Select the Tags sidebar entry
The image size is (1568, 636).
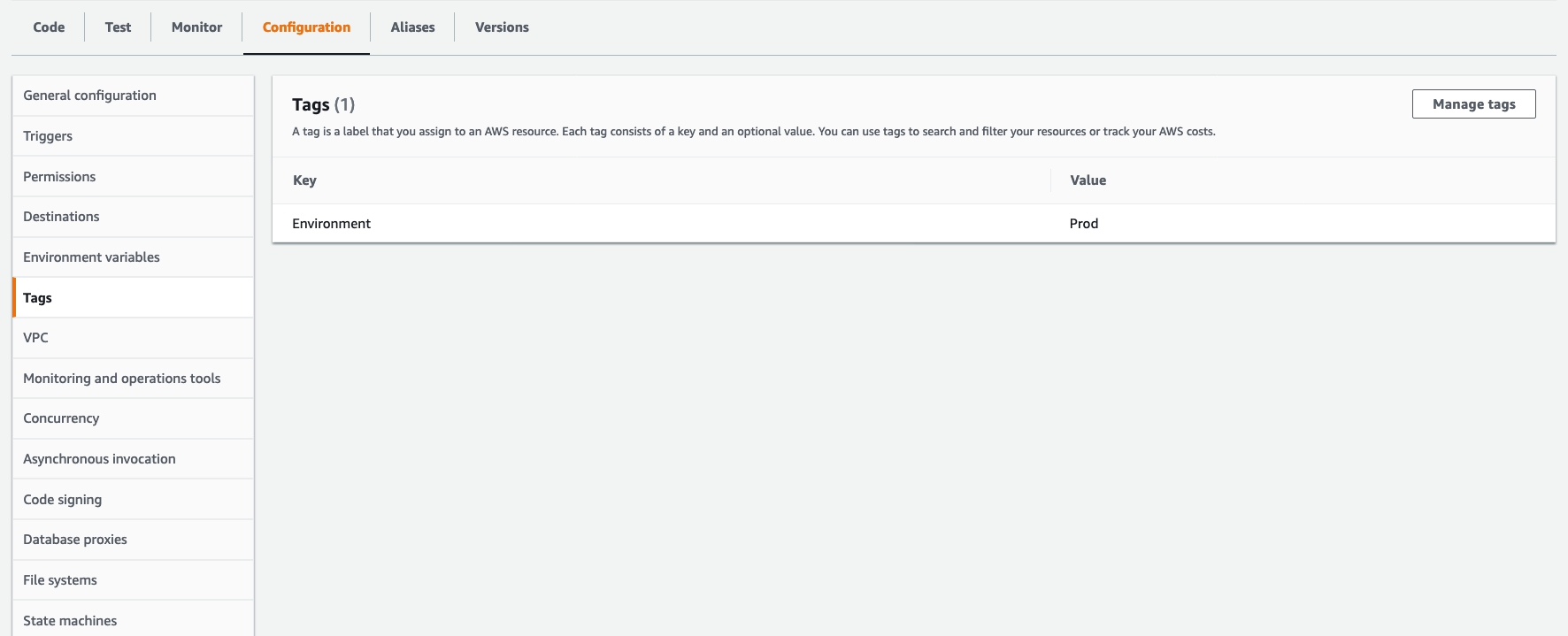pos(37,297)
